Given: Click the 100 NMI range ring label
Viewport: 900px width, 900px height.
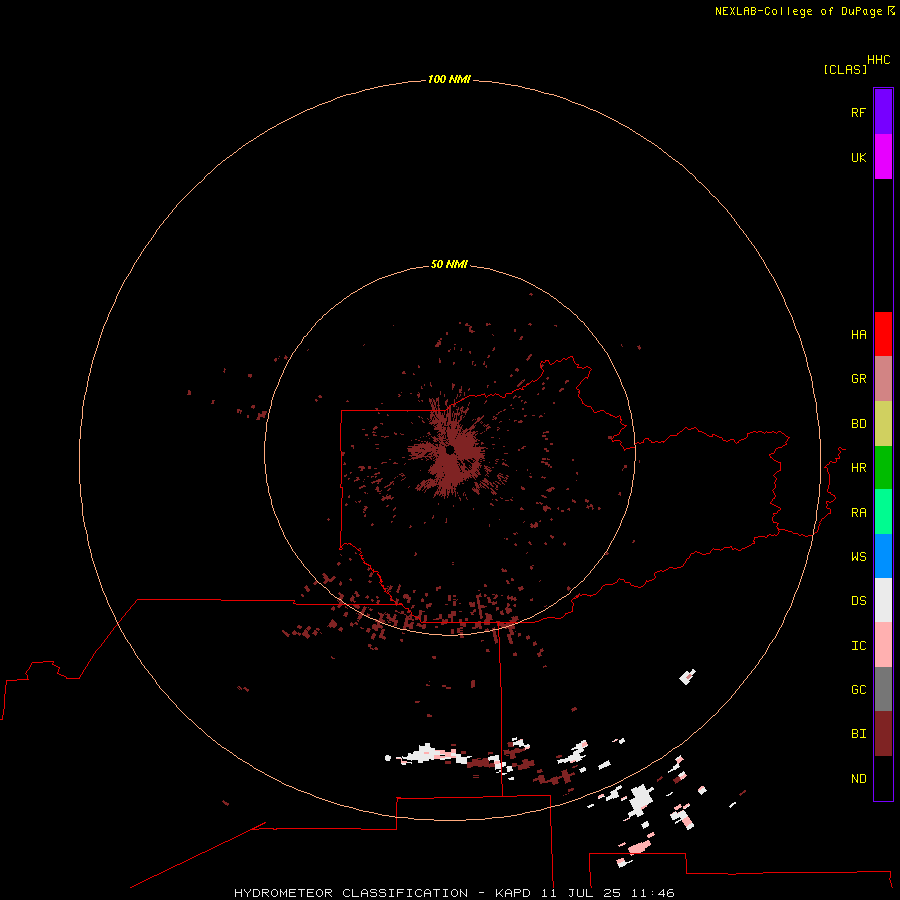Looking at the screenshot, I should (449, 79).
